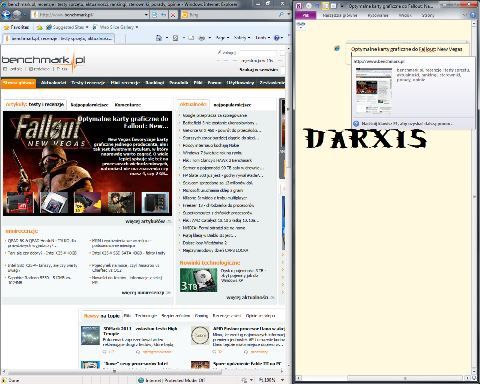Open Fallout New Vegas featured article banner
Screen dimensions: 480x384
pyautogui.click(x=88, y=163)
